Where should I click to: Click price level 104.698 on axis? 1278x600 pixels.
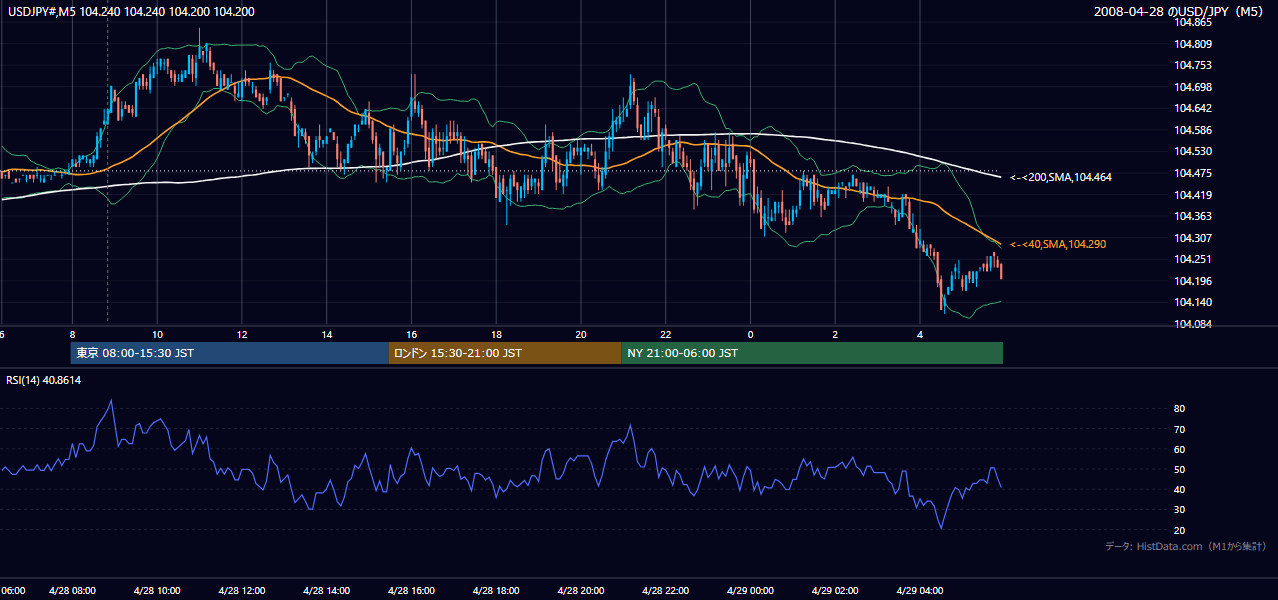(1193, 87)
